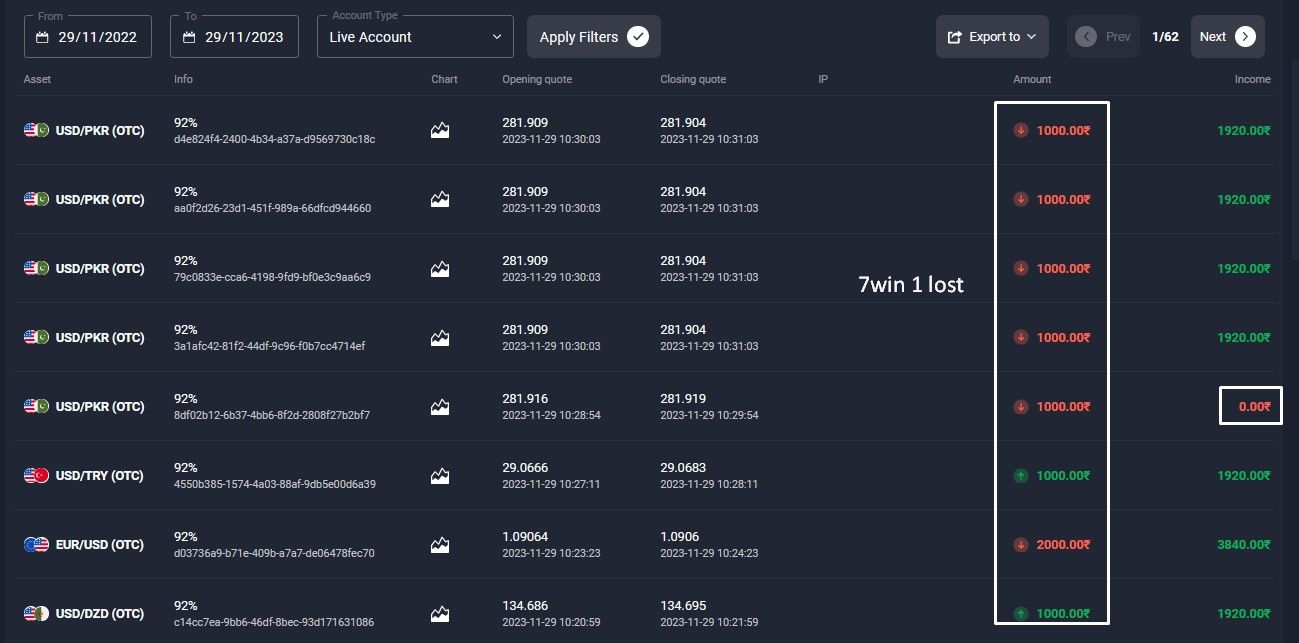Click the To date calendar icon

click(188, 37)
